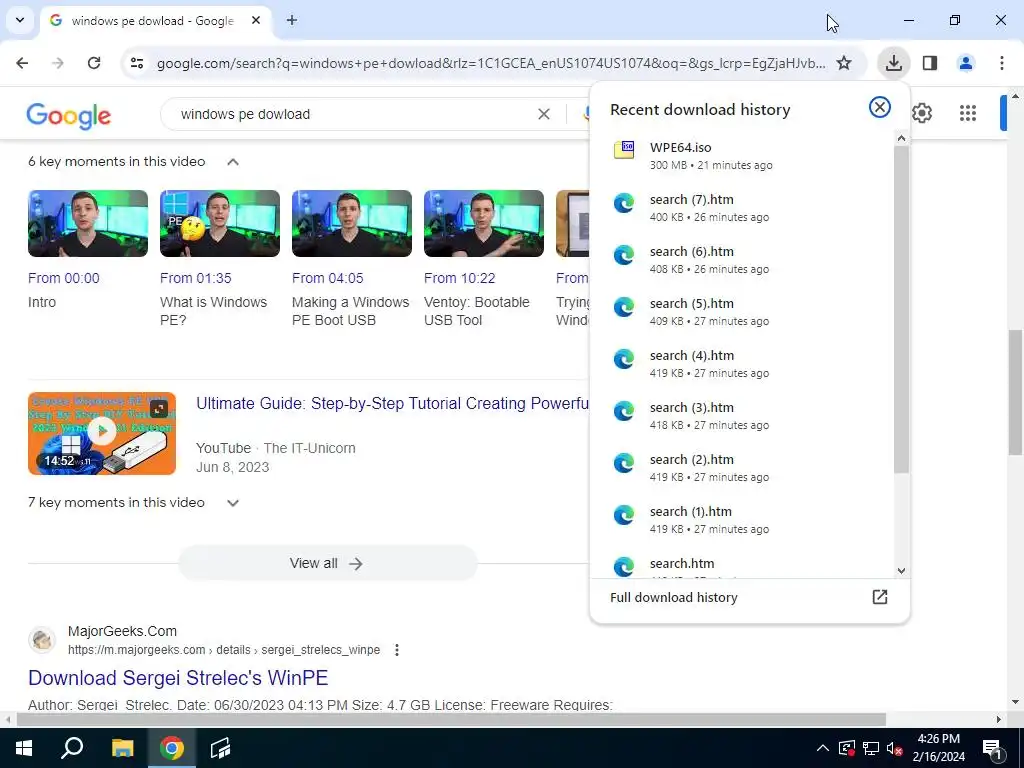Open MajorGeeks result three-dot options
The image size is (1024, 768).
396,650
